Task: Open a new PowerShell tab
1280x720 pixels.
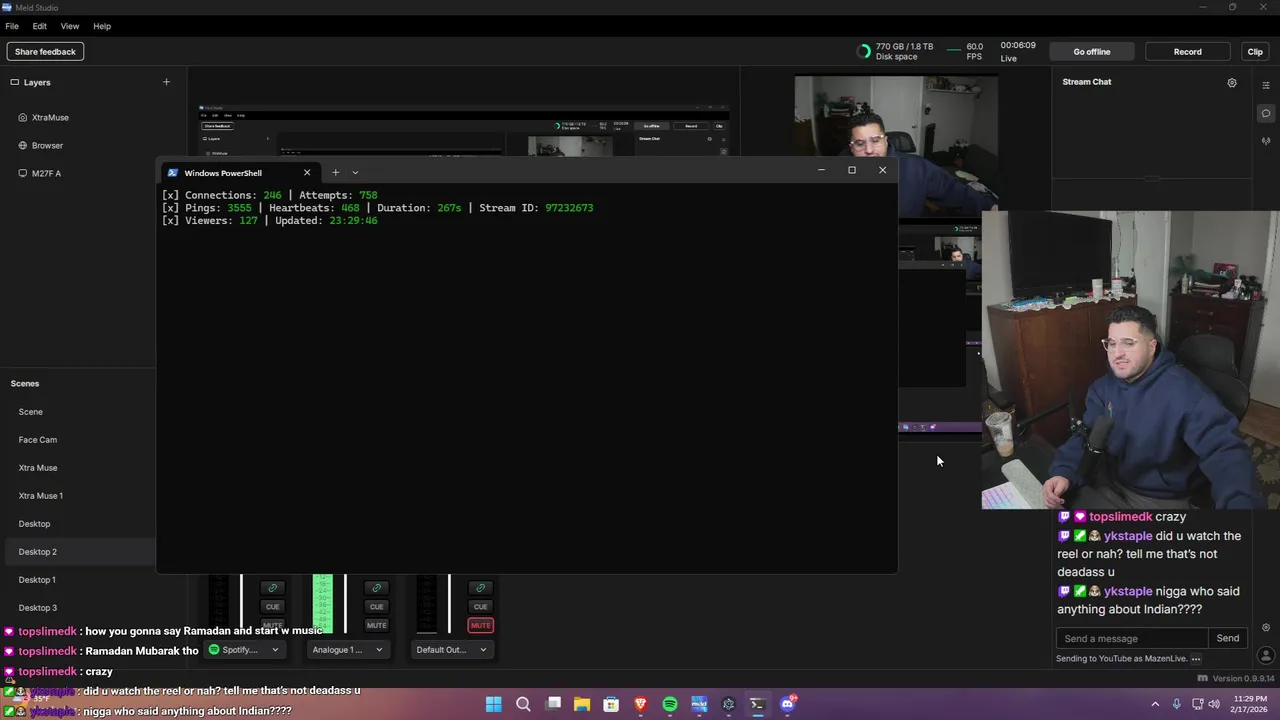Action: coord(335,173)
